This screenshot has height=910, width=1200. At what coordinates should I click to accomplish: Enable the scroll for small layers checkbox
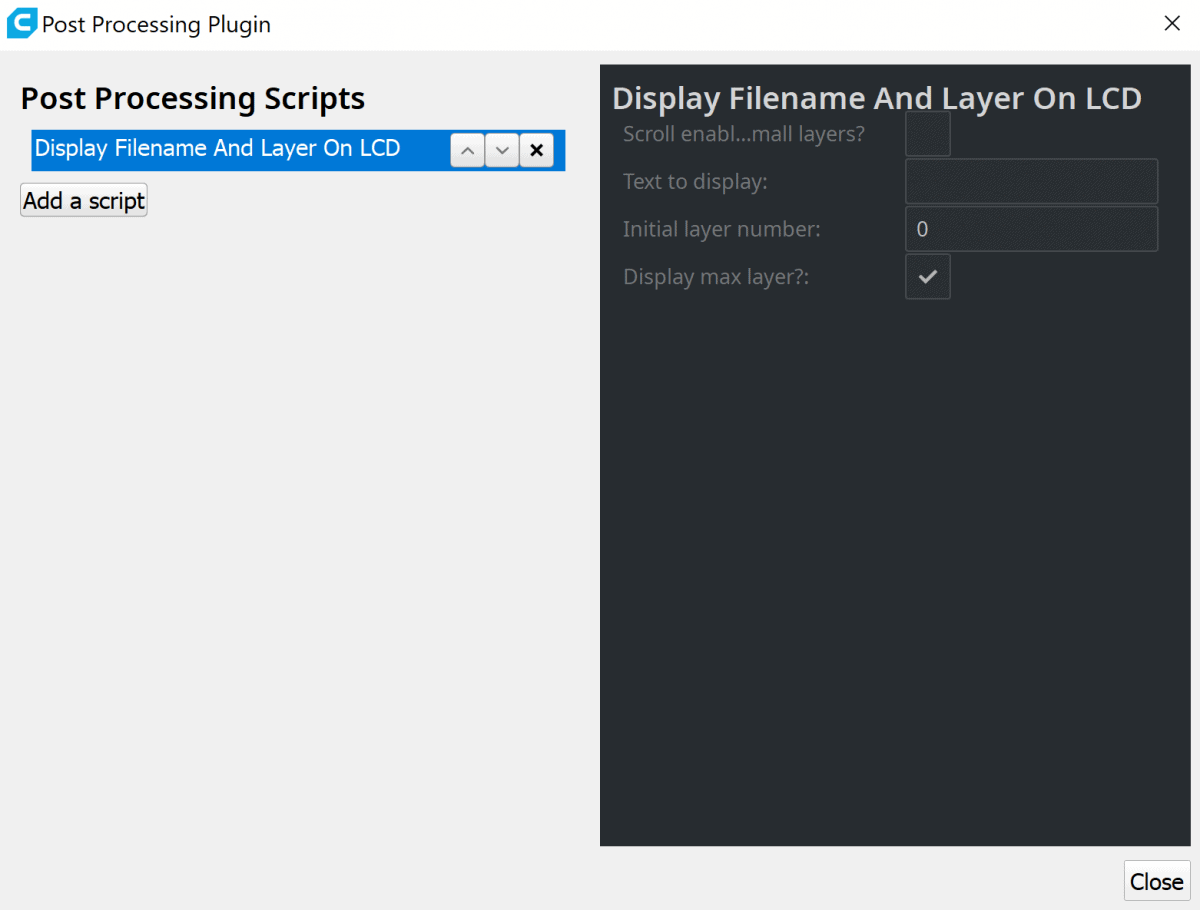pyautogui.click(x=927, y=134)
